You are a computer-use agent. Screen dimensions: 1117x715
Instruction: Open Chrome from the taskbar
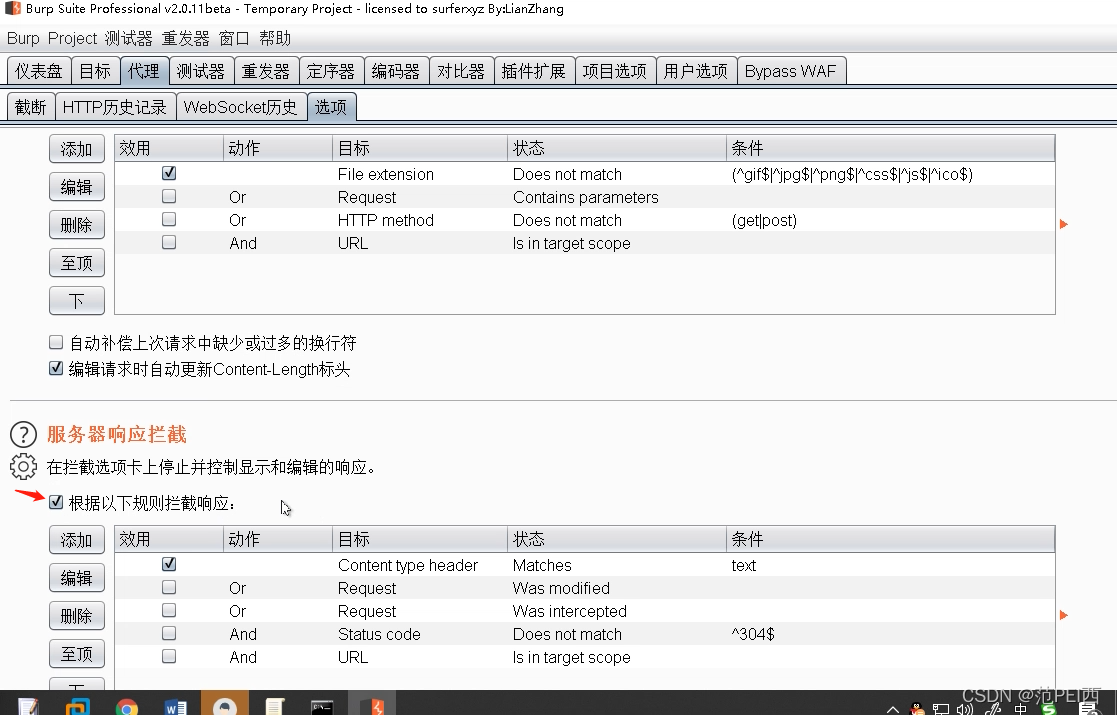(x=127, y=707)
